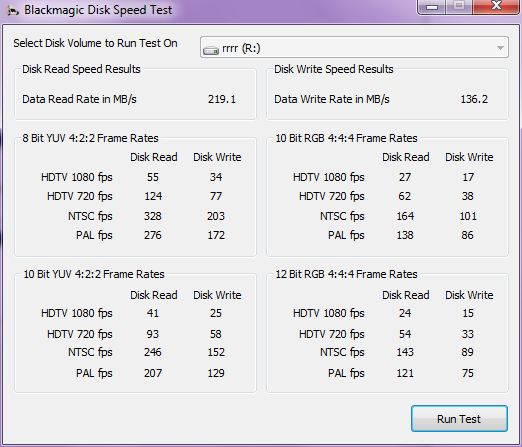This screenshot has height=447, width=522.
Task: Click the Data Read Rate value 219.1
Action: 222,99
